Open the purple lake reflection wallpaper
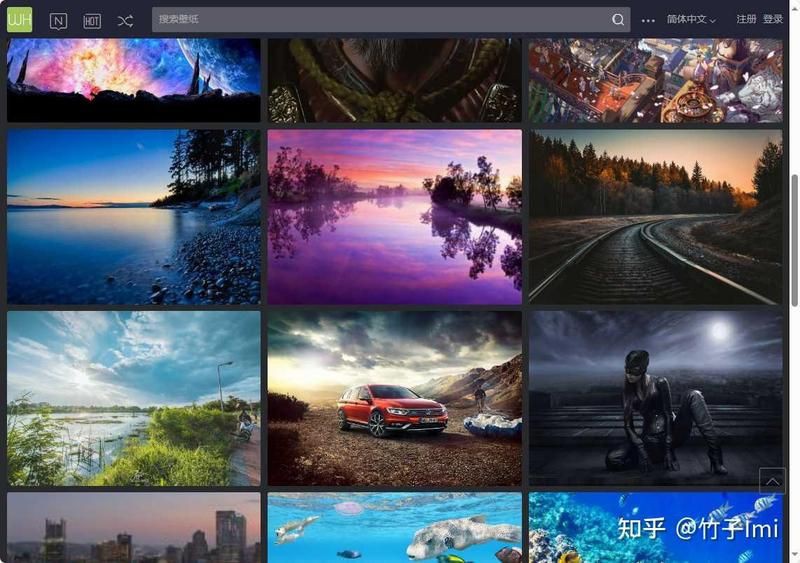 tap(394, 217)
